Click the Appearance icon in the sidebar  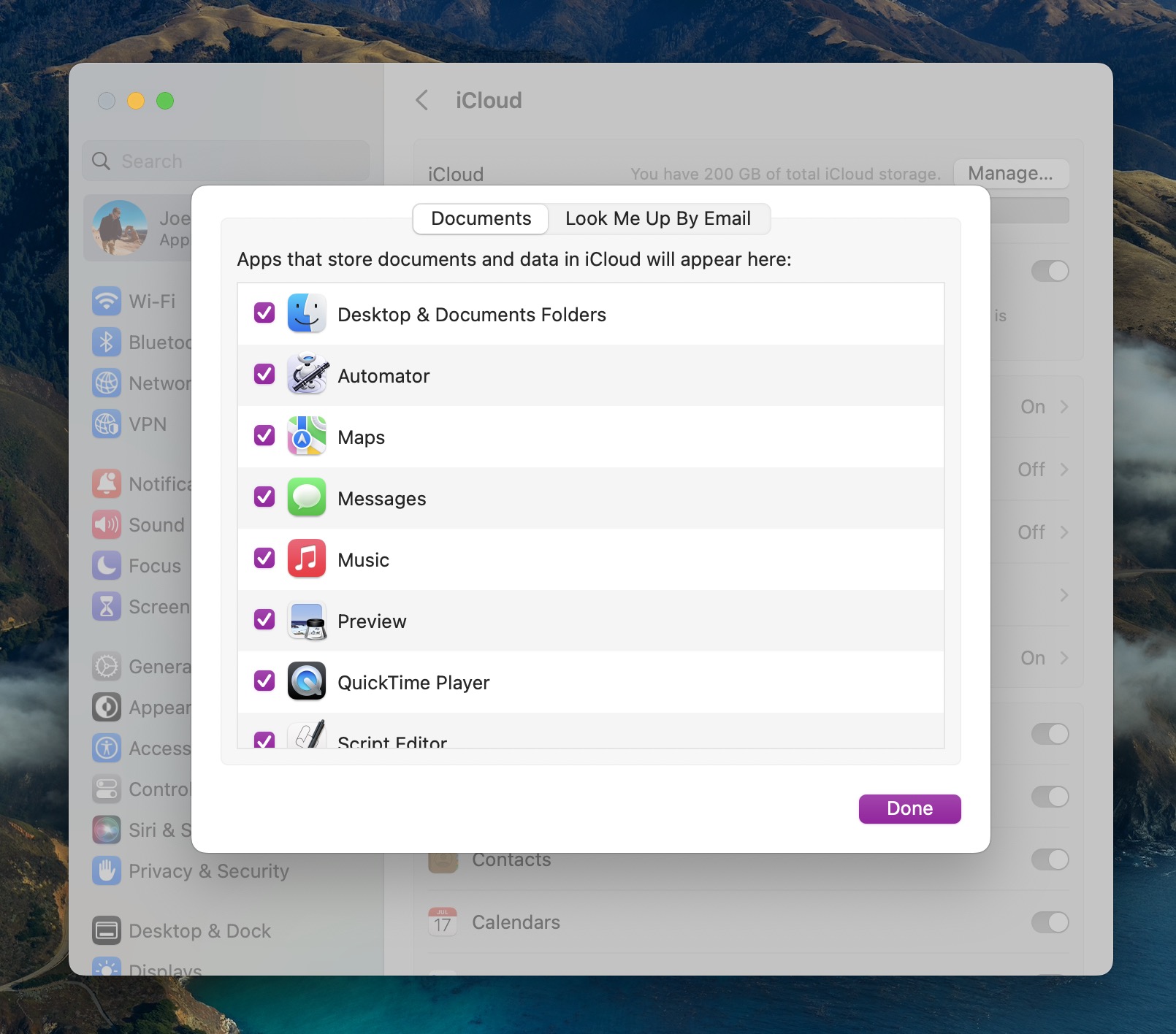[x=107, y=707]
